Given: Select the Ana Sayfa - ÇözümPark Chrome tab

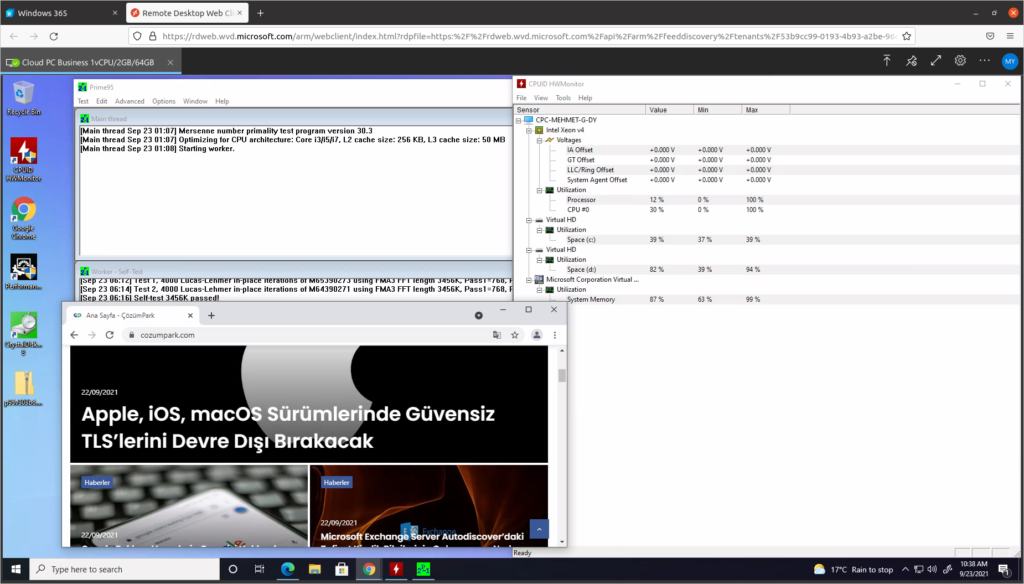Looking at the screenshot, I should [x=133, y=316].
